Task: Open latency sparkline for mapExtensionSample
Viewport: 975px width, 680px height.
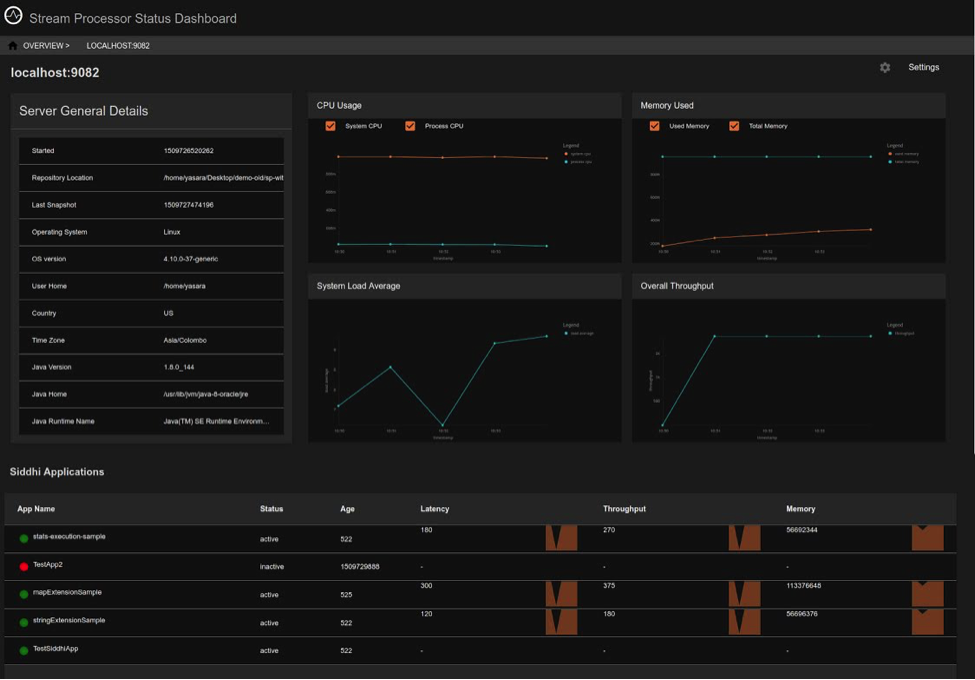Action: [561, 594]
